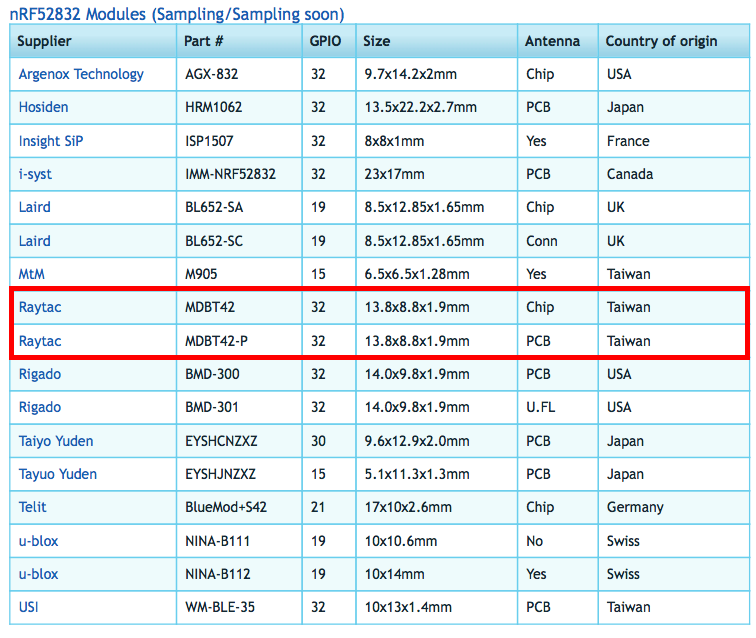This screenshot has height=638, width=756.
Task: Select size 8x8x1mm
Action: click(394, 141)
